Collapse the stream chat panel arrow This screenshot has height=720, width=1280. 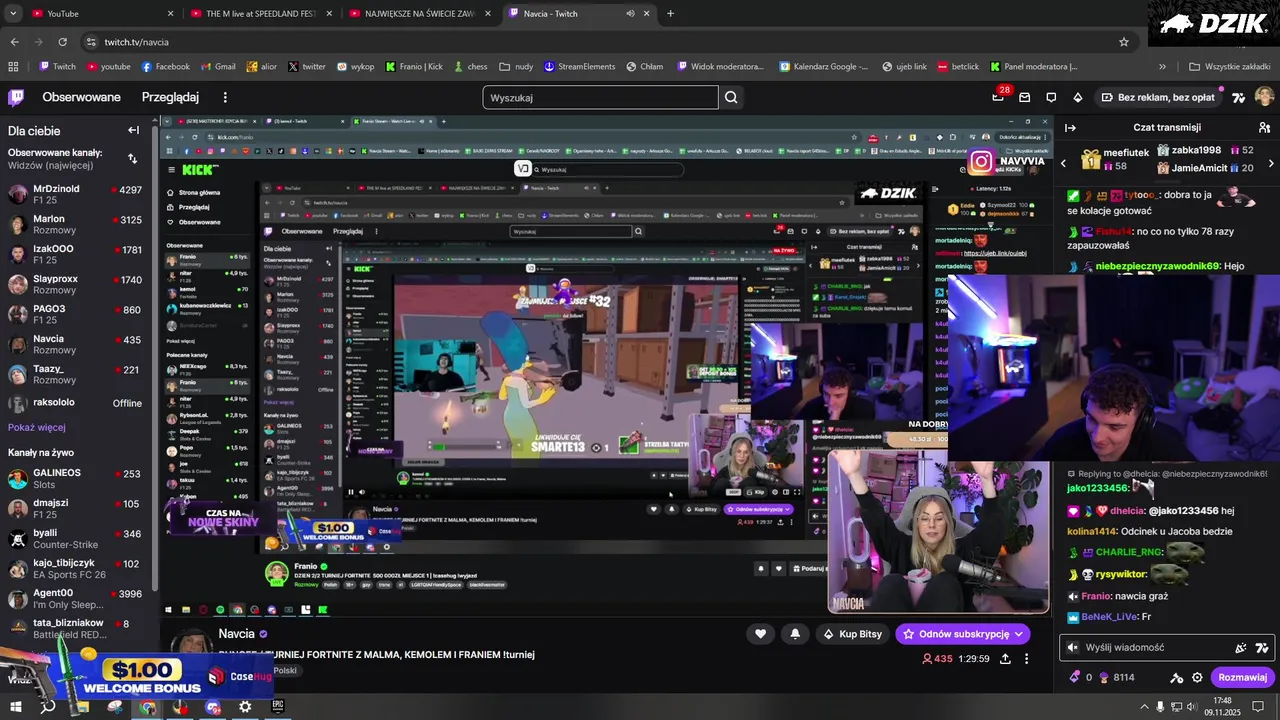click(x=1070, y=128)
